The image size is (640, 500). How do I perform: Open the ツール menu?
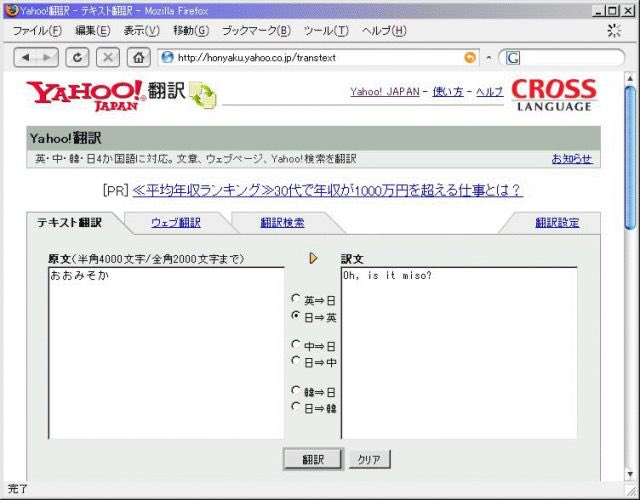[x=326, y=31]
